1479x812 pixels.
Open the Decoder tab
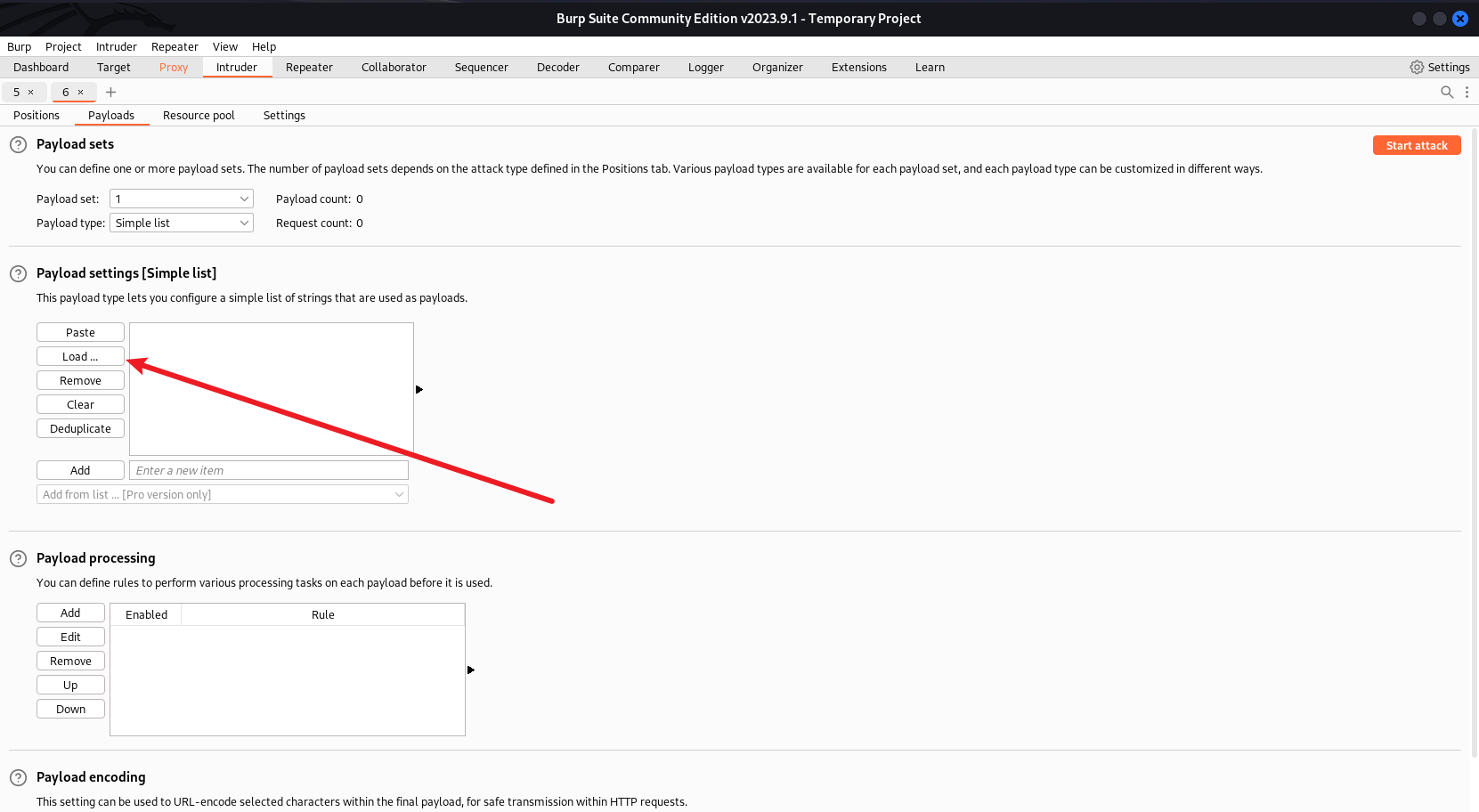click(558, 67)
